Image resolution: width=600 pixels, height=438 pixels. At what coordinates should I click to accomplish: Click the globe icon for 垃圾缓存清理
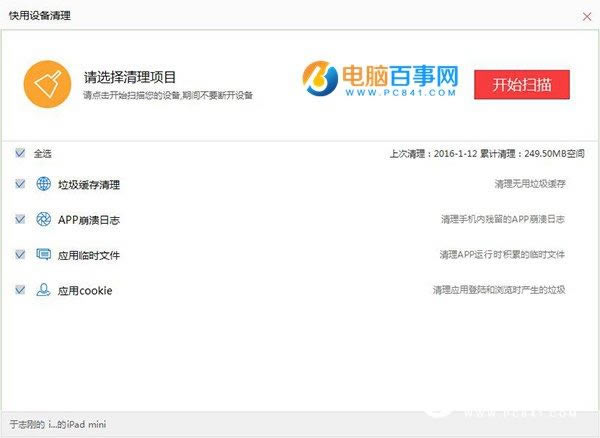[x=44, y=184]
